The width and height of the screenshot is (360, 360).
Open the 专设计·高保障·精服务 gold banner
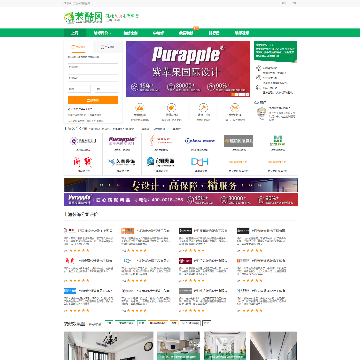coord(181,185)
